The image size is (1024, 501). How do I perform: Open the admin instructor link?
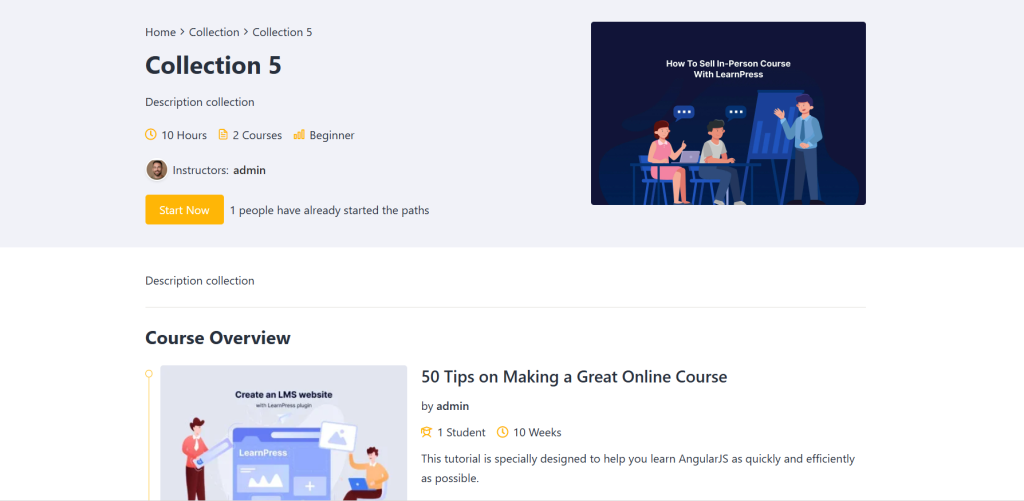coord(249,170)
